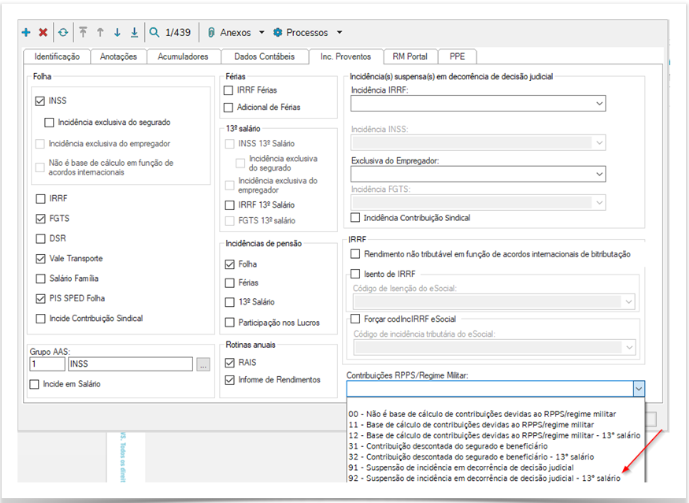The width and height of the screenshot is (689, 503).
Task: Check Incide Contribuição Sindical under Folha
Action: click(40, 318)
